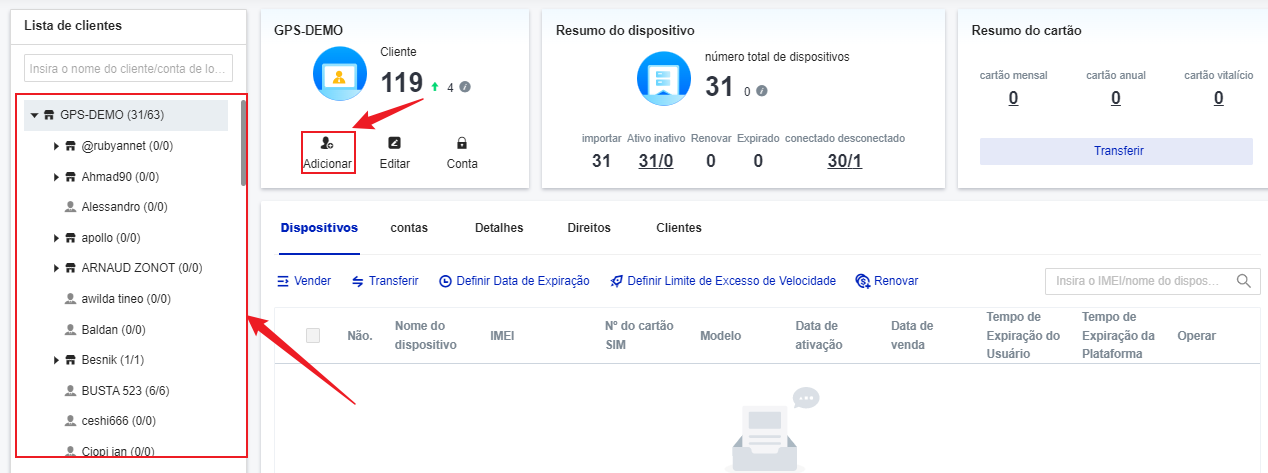This screenshot has height=473, width=1268.
Task: Click the info icon beside customer count 4
Action: [x=465, y=87]
